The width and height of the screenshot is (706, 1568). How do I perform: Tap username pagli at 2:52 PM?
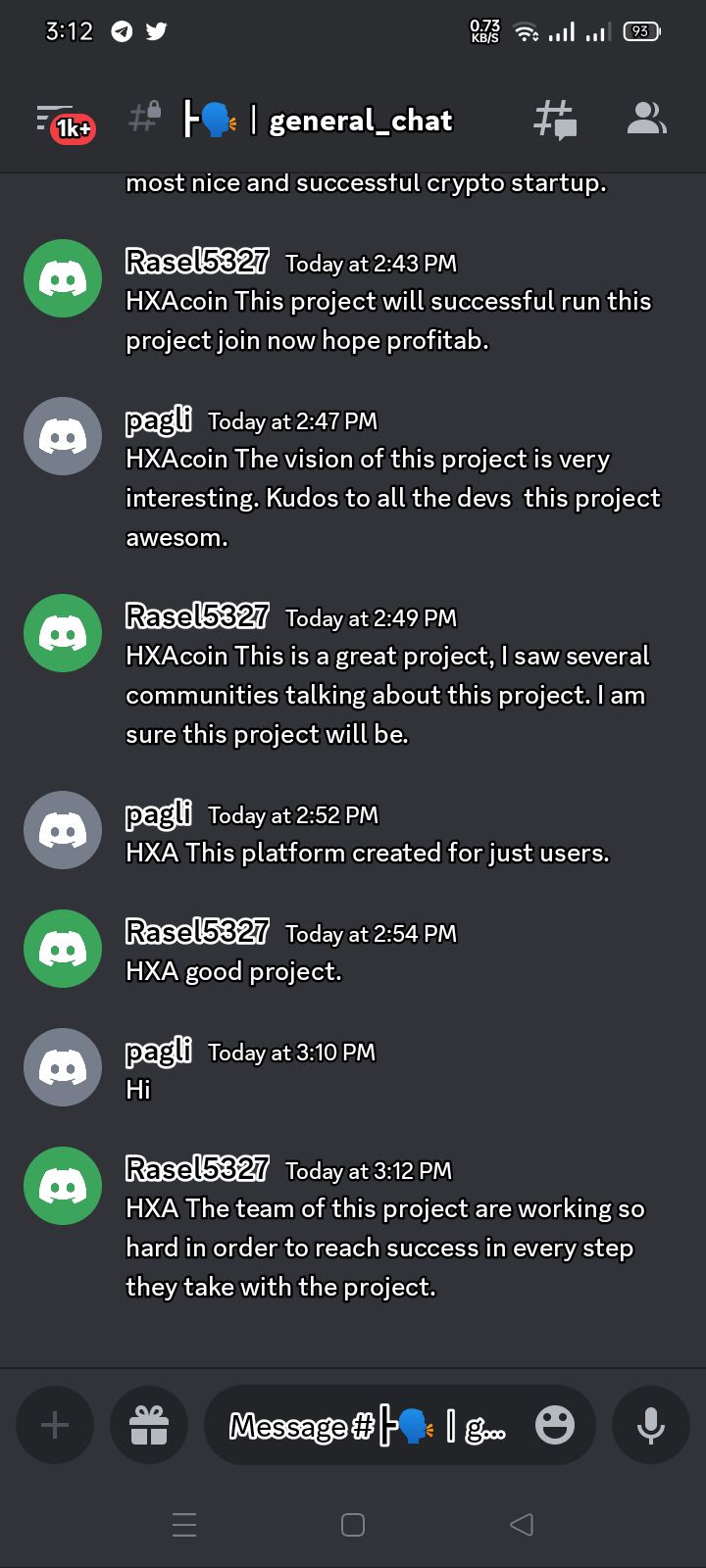point(159,813)
